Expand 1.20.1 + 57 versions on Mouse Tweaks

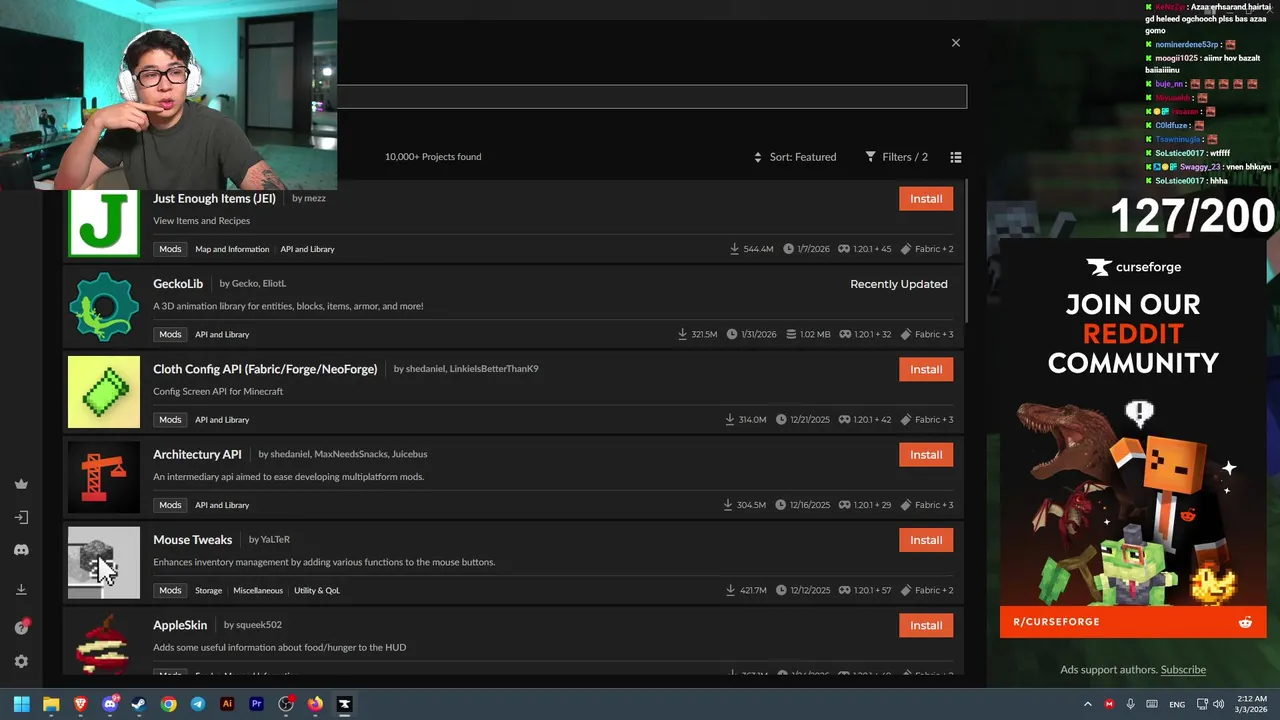[865, 590]
